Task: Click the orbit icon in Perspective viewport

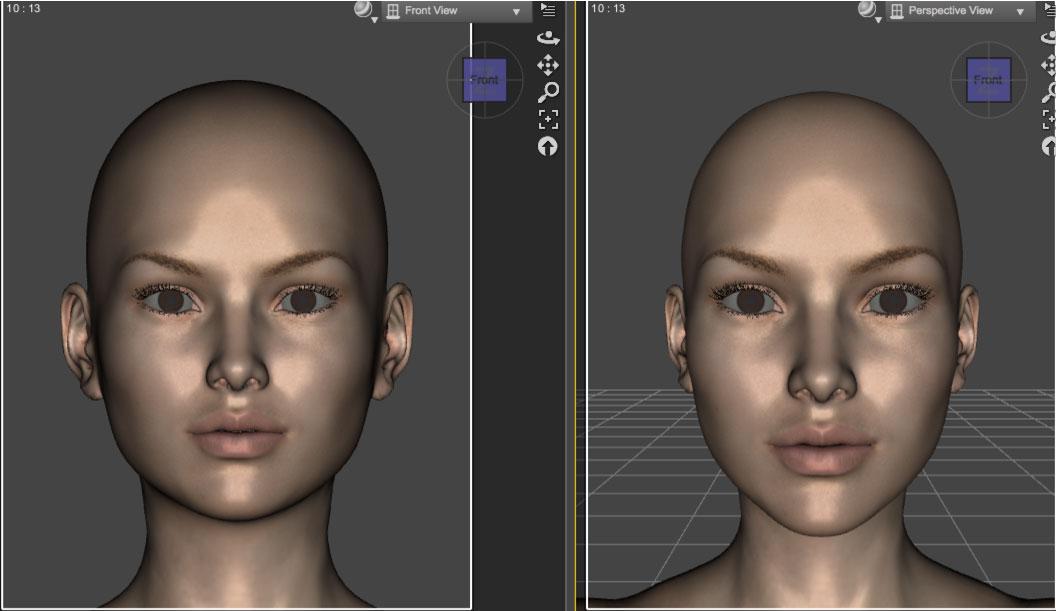Action: (x=1049, y=38)
